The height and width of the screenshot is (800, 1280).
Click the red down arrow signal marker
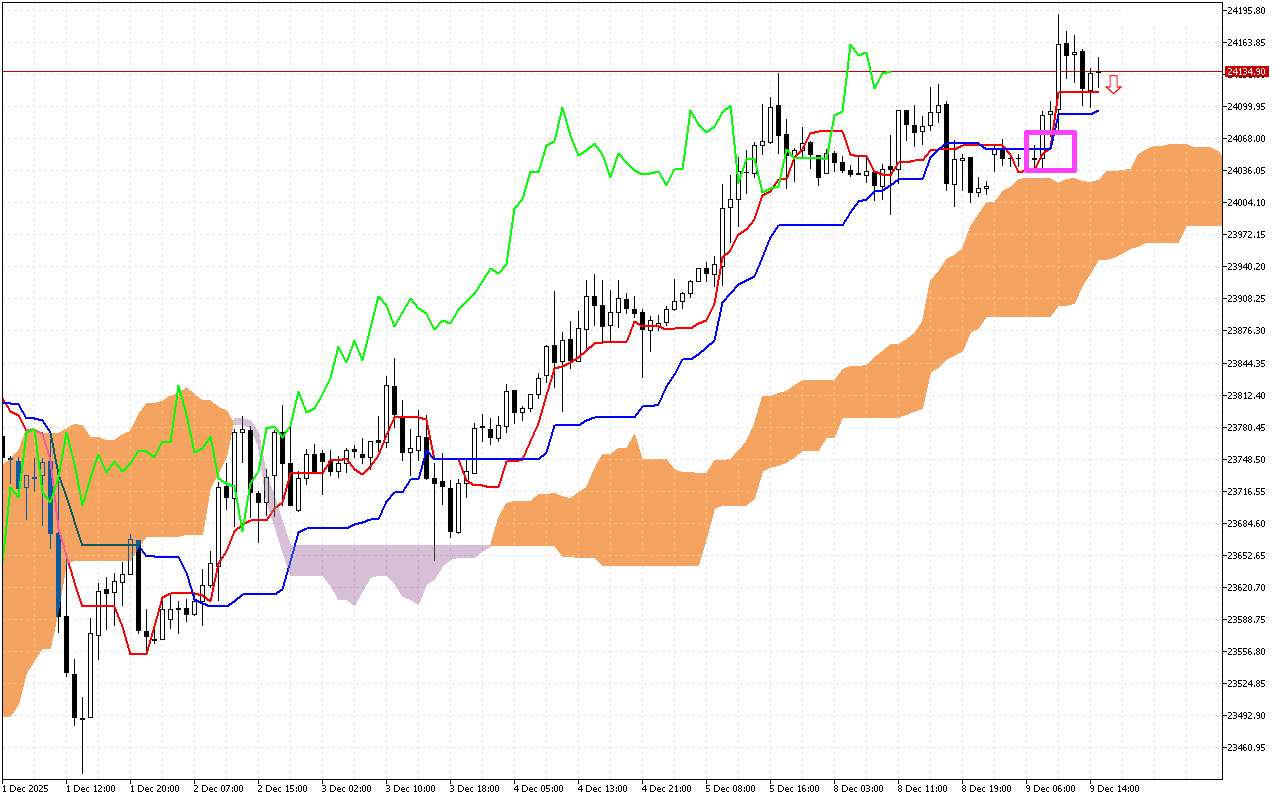point(1113,85)
